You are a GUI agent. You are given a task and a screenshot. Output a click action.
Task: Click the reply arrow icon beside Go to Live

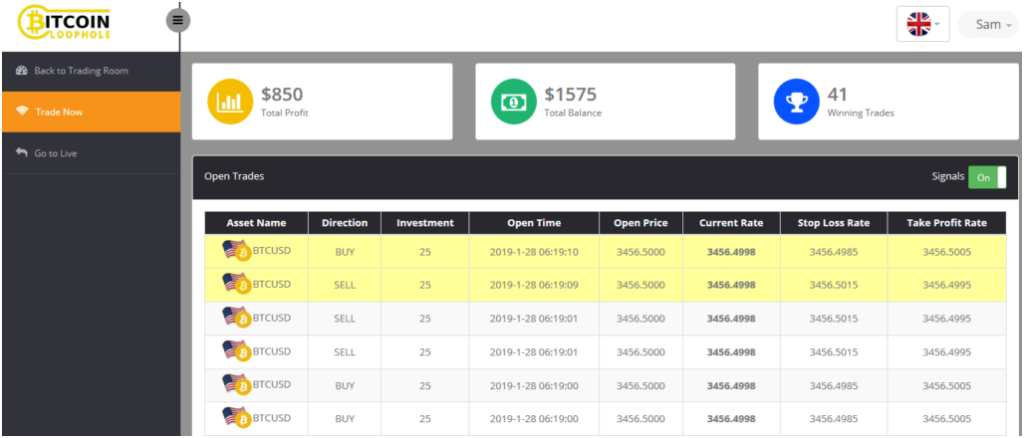pos(21,153)
